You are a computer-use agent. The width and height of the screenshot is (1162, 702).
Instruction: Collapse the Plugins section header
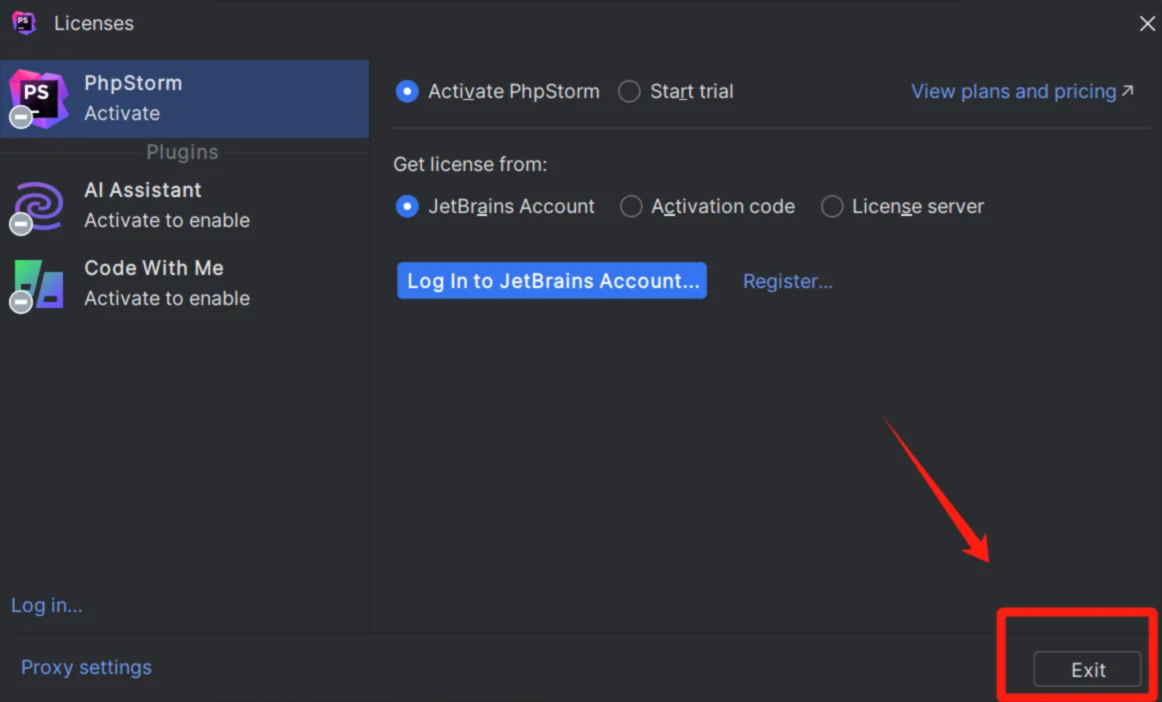pyautogui.click(x=182, y=152)
